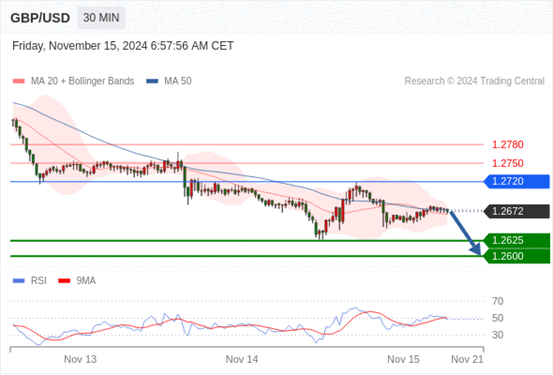Click the Nov 21 date axis label

467,359
